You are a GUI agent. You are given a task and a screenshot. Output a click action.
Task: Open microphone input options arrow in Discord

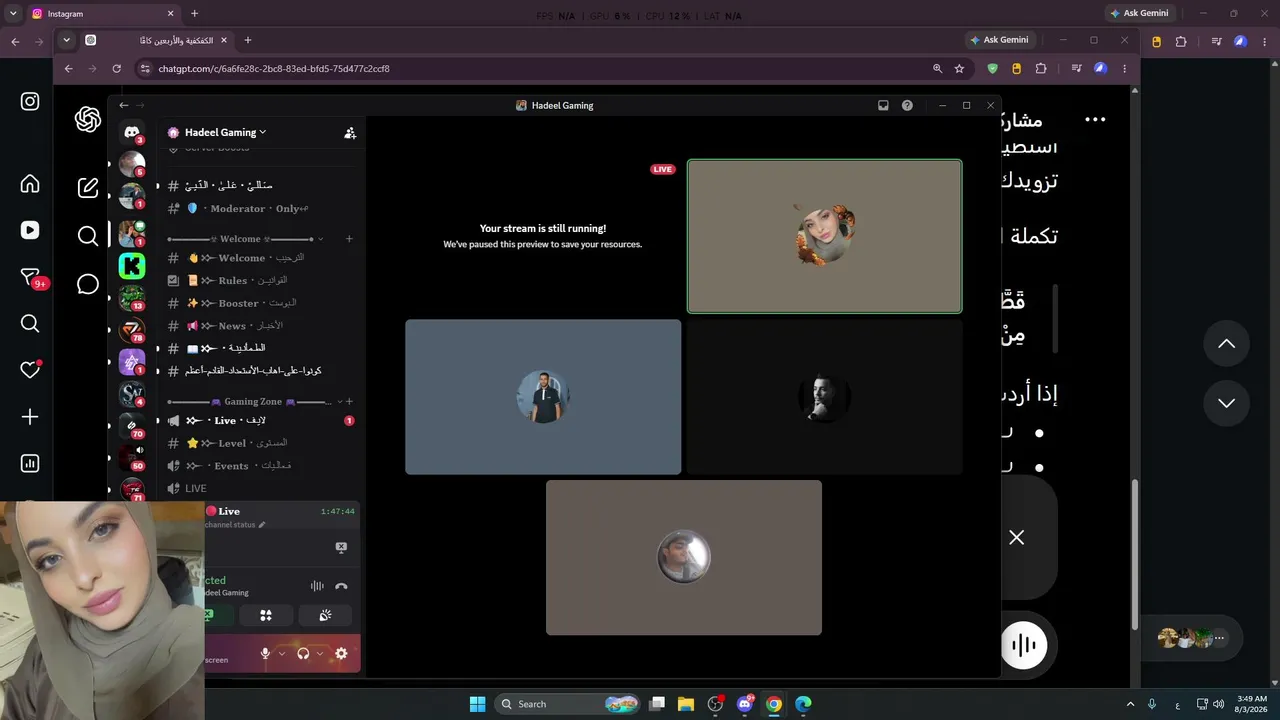pyautogui.click(x=282, y=653)
